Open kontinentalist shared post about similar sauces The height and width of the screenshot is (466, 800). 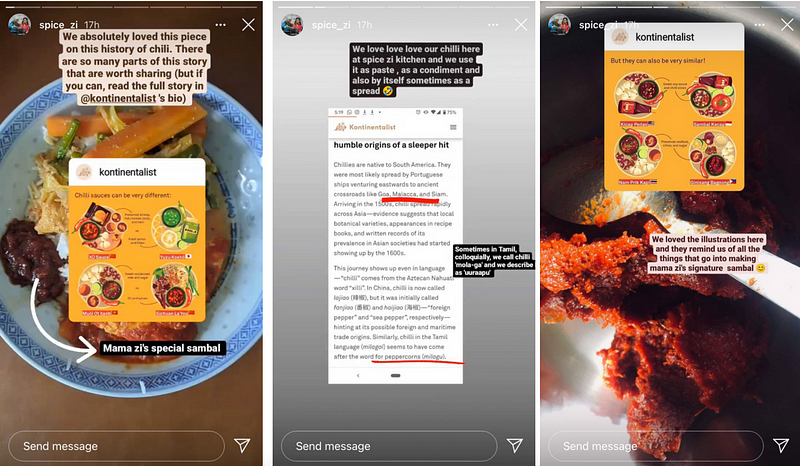[x=674, y=107]
